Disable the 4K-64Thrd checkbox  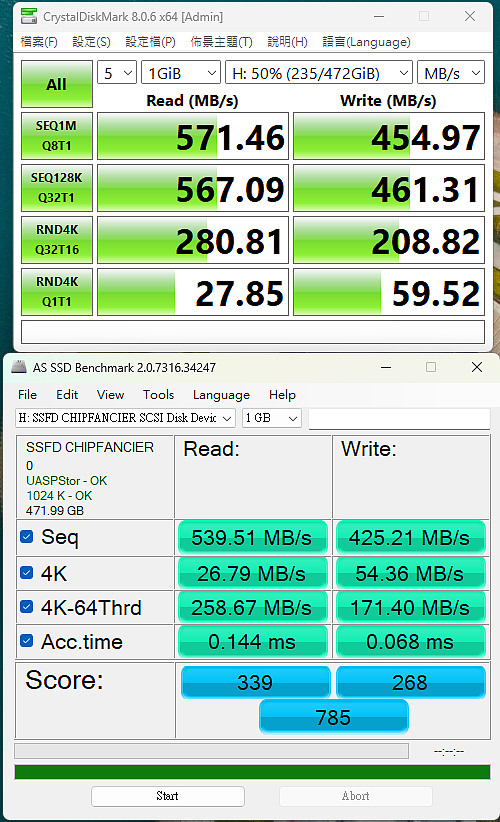click(27, 607)
